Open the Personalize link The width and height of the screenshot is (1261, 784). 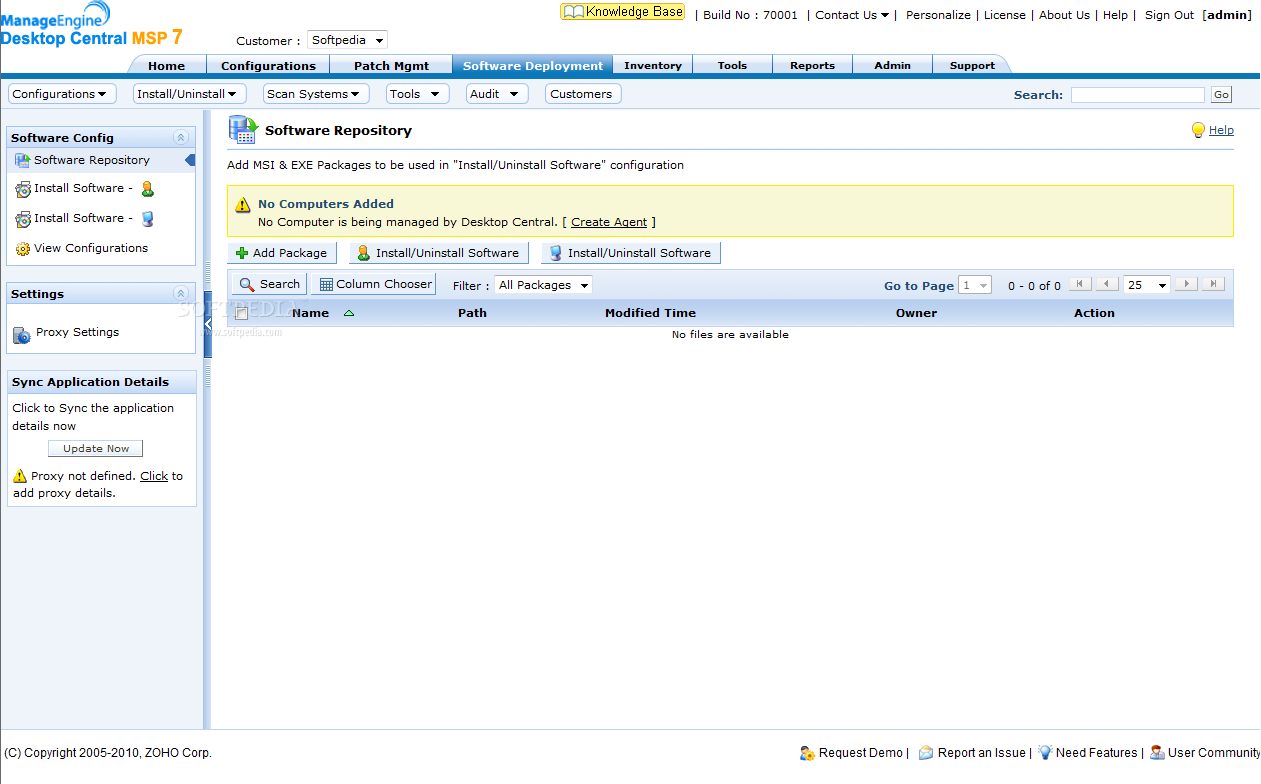(x=938, y=15)
